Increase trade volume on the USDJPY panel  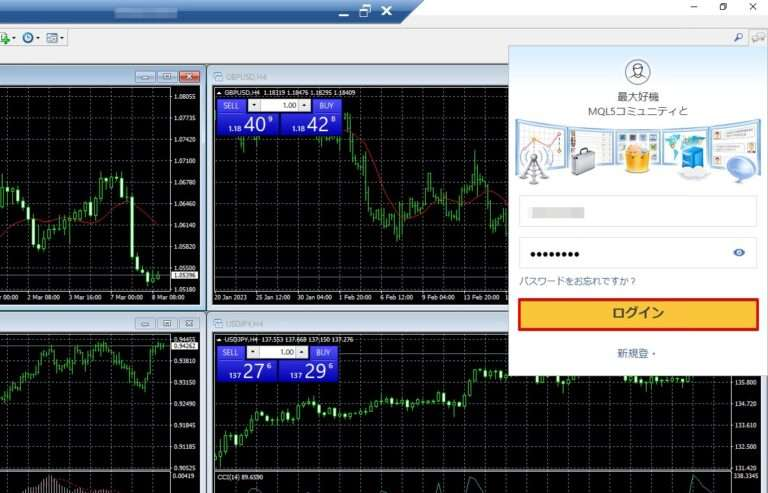pos(302,352)
